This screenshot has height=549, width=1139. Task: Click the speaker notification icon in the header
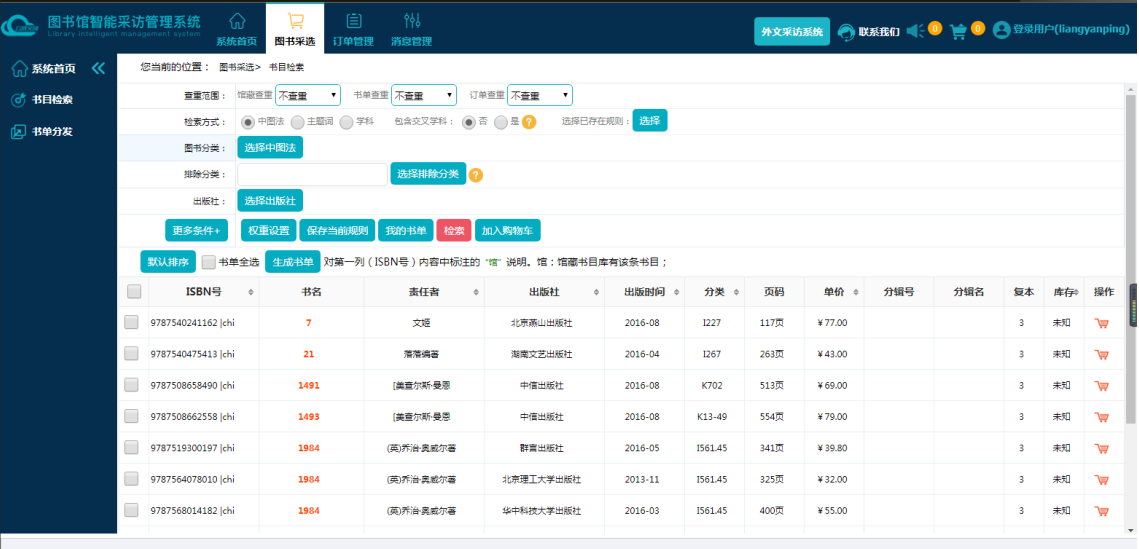coord(916,30)
